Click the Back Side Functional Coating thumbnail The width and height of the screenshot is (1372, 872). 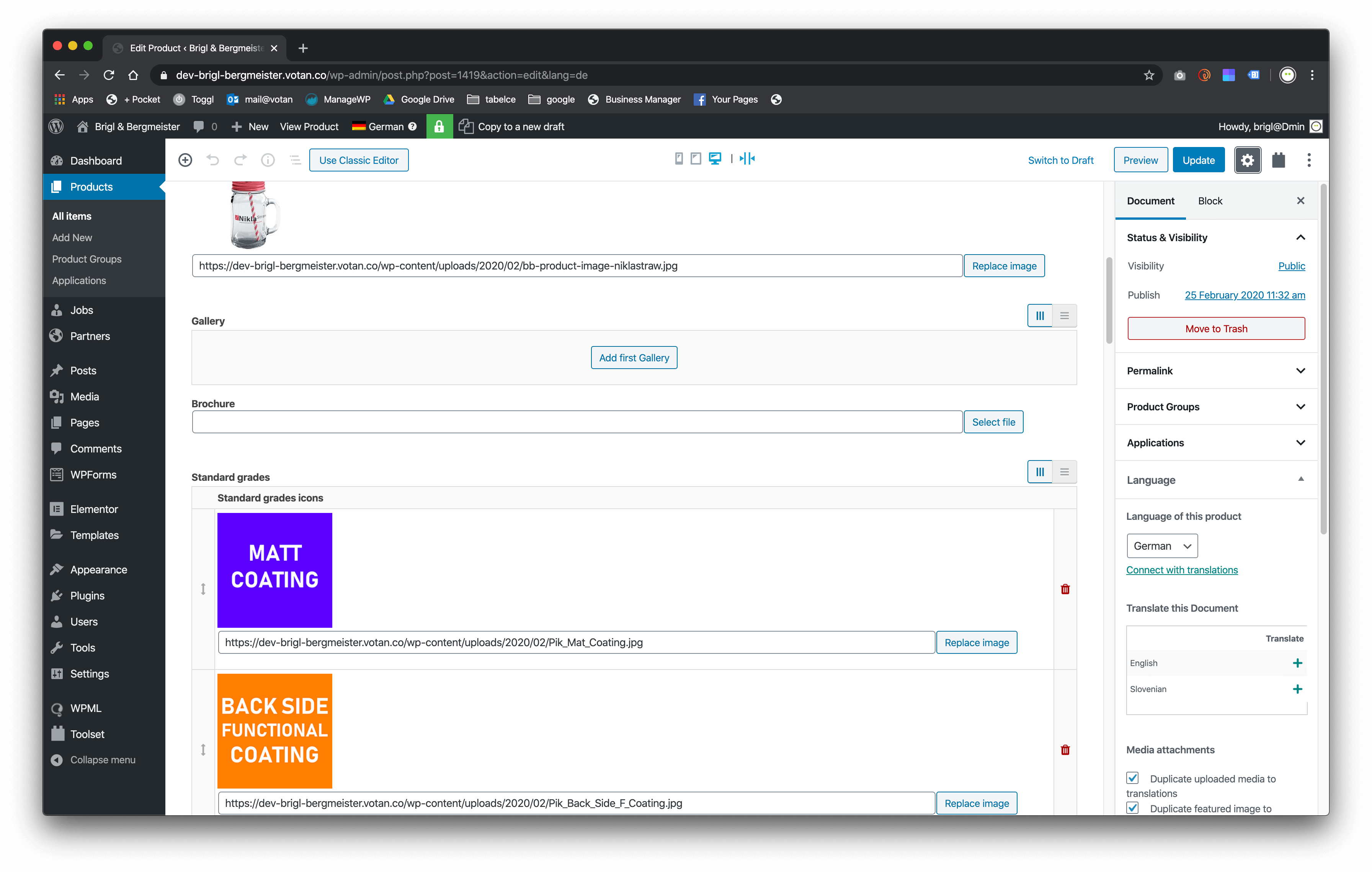[274, 731]
